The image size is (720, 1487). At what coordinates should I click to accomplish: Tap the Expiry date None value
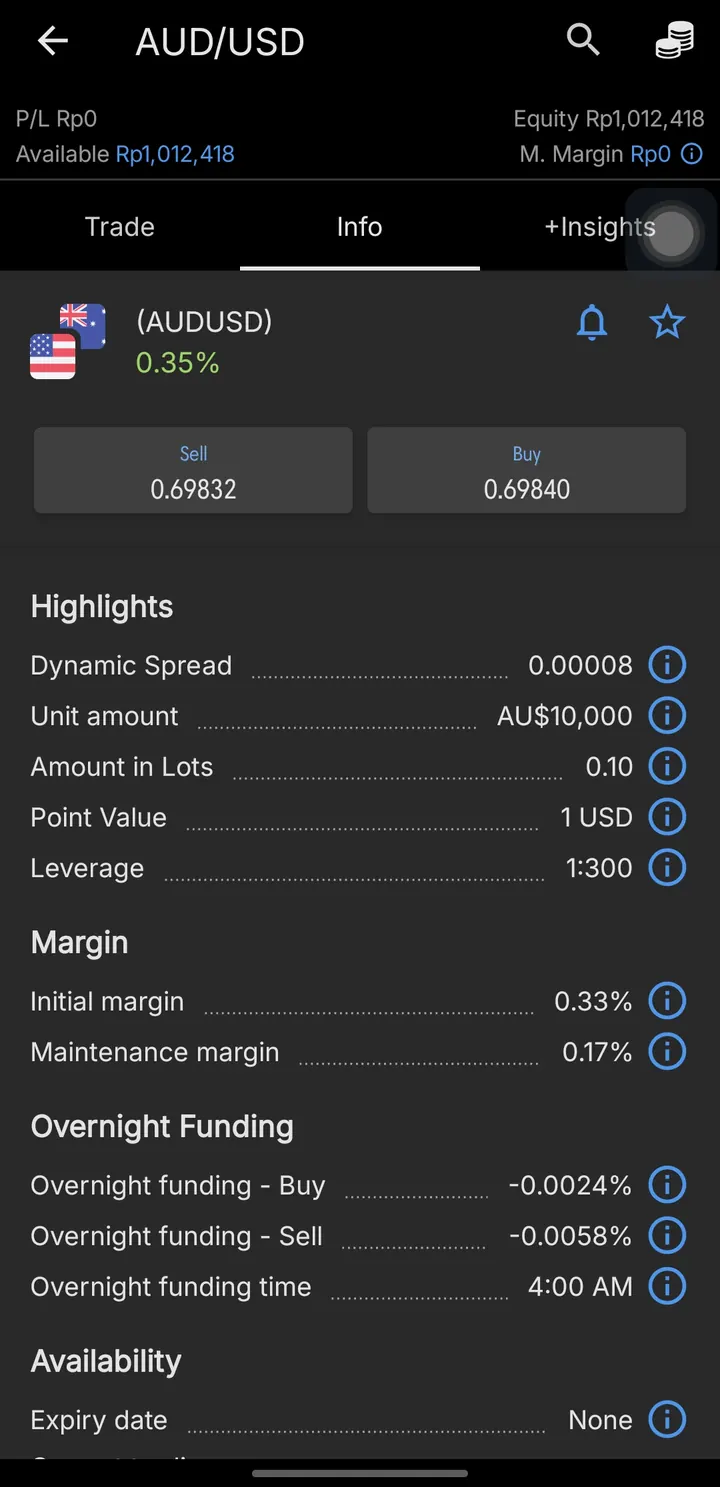tap(601, 1420)
